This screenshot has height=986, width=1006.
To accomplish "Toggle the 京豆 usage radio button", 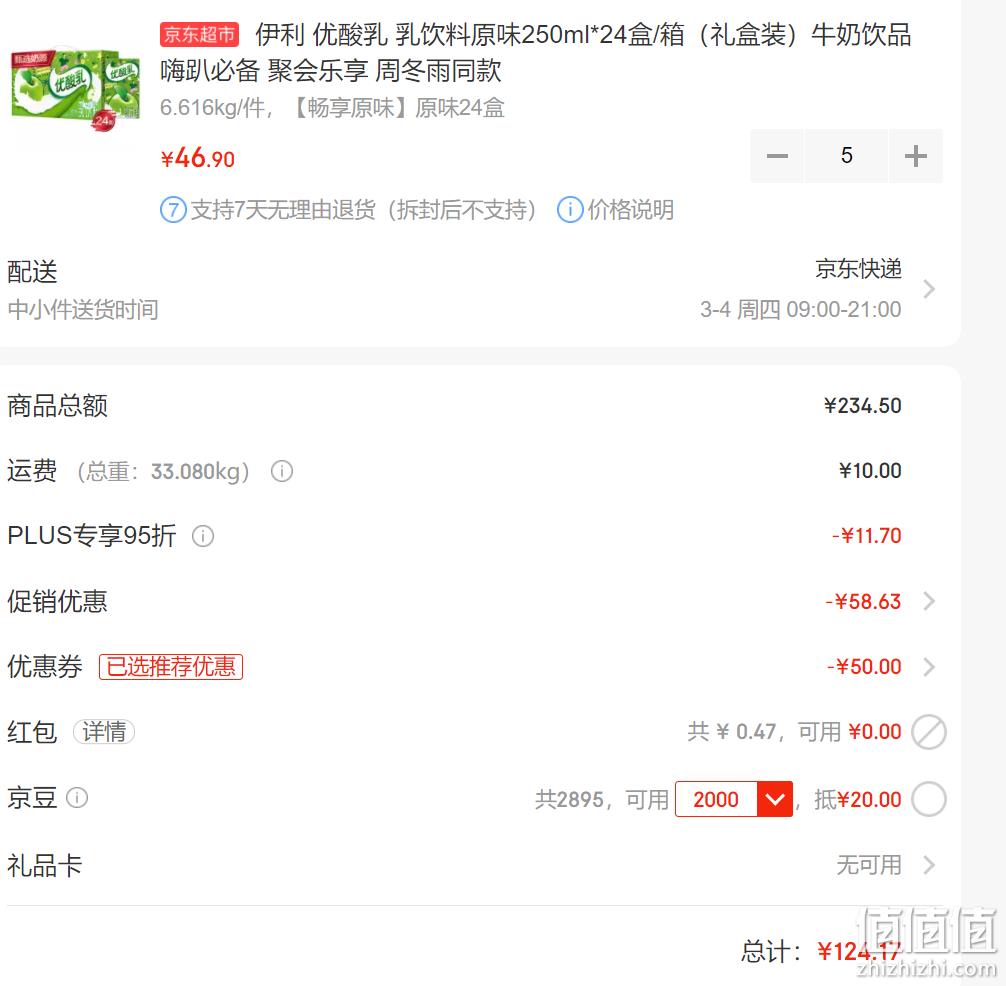I will pyautogui.click(x=928, y=799).
